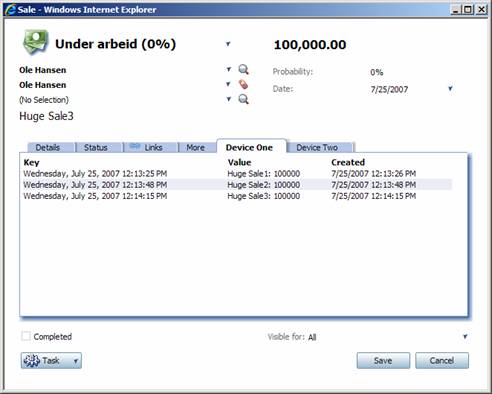This screenshot has width=492, height=394.
Task: Click created time 7/25/2007 12:13:26 PM
Action: [373, 174]
